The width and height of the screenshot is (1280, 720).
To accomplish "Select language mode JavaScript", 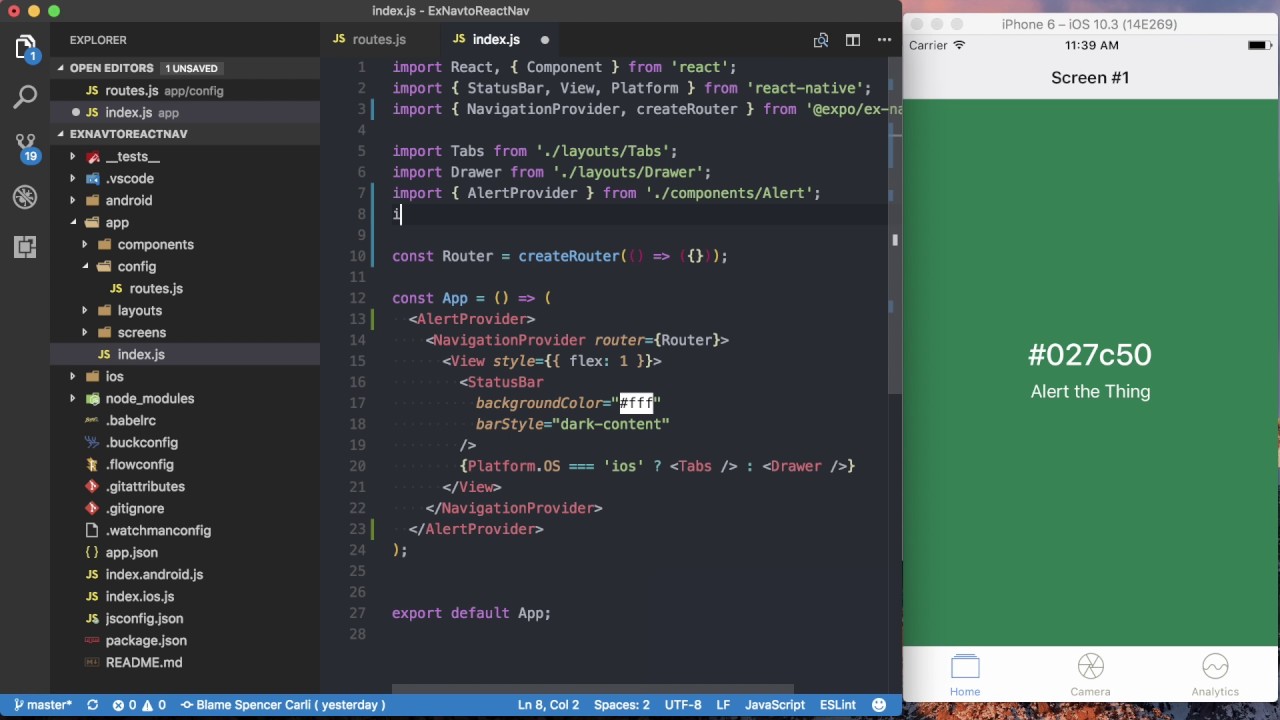I will (x=775, y=705).
